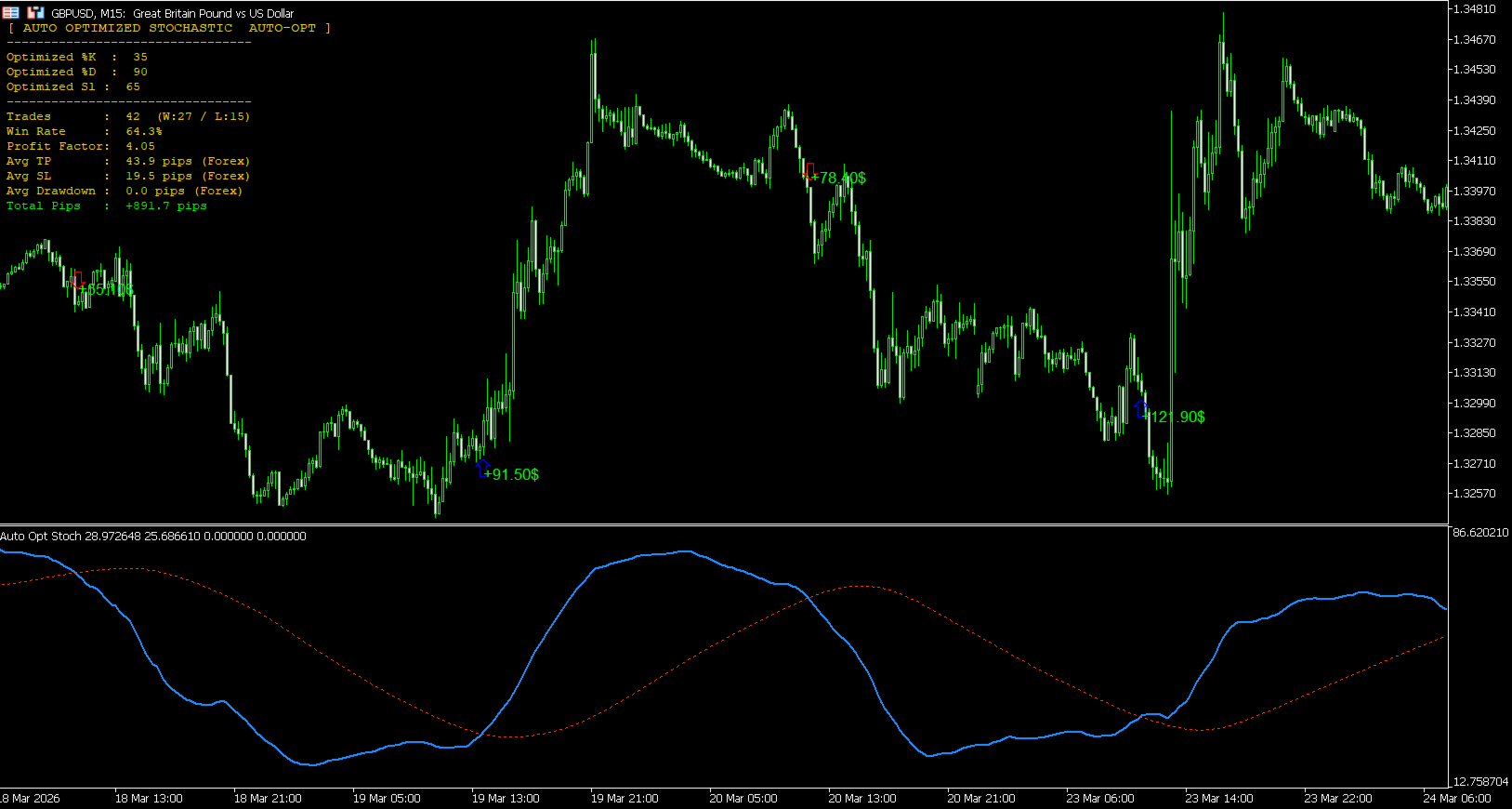Viewport: 1512px width, 809px height.
Task: Select the blue buy arrow near +121.90$
Action: 1141,408
